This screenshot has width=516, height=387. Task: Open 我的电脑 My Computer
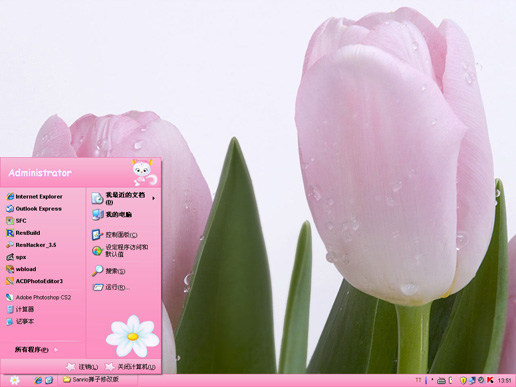click(x=112, y=215)
